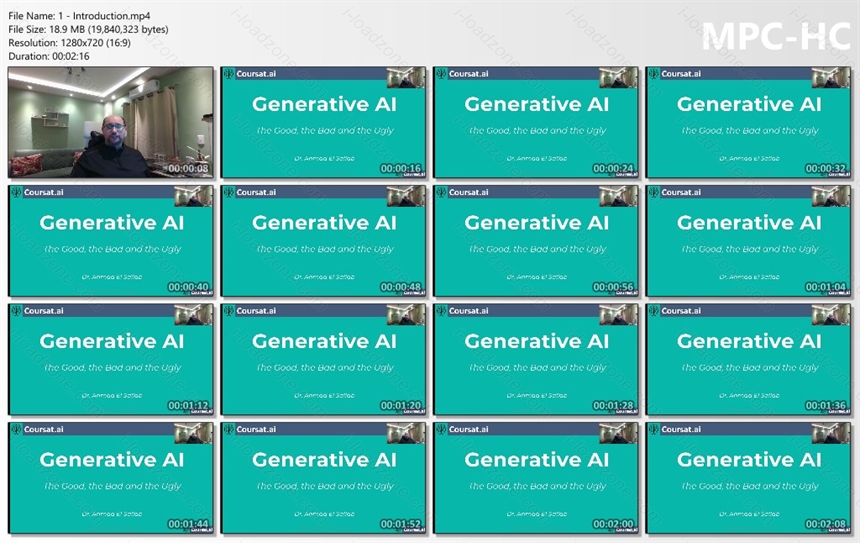Select the thumbnail at timestamp 00:00:32
The height and width of the screenshot is (543, 860).
coord(748,122)
